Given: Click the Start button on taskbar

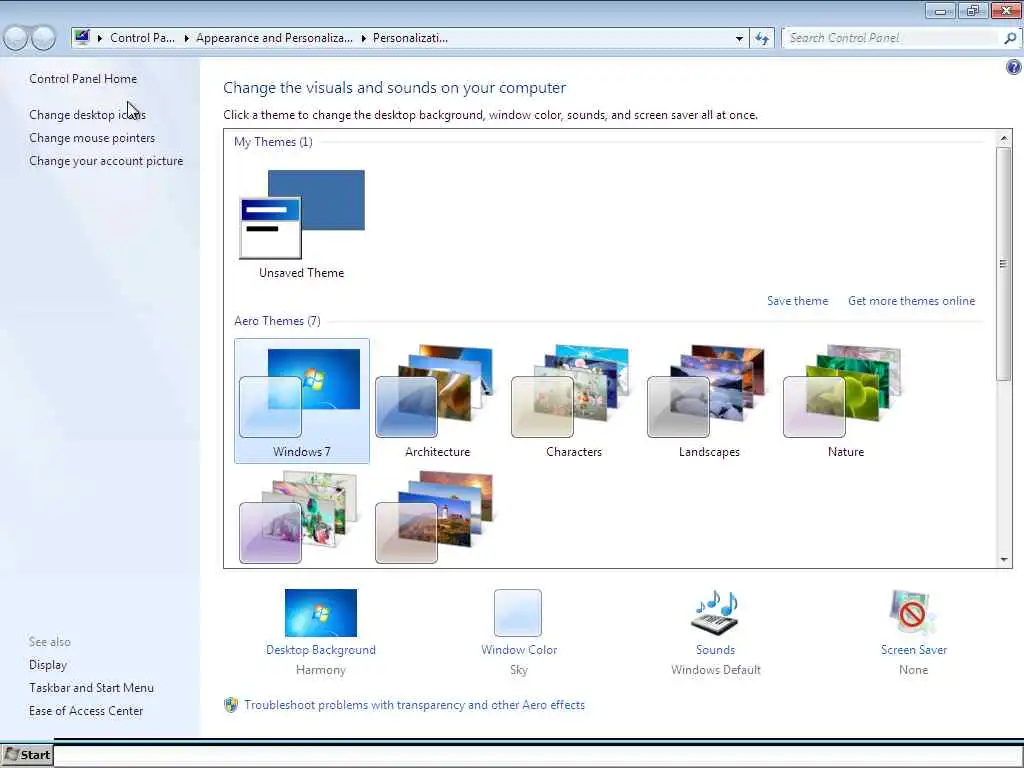Looking at the screenshot, I should coord(27,755).
